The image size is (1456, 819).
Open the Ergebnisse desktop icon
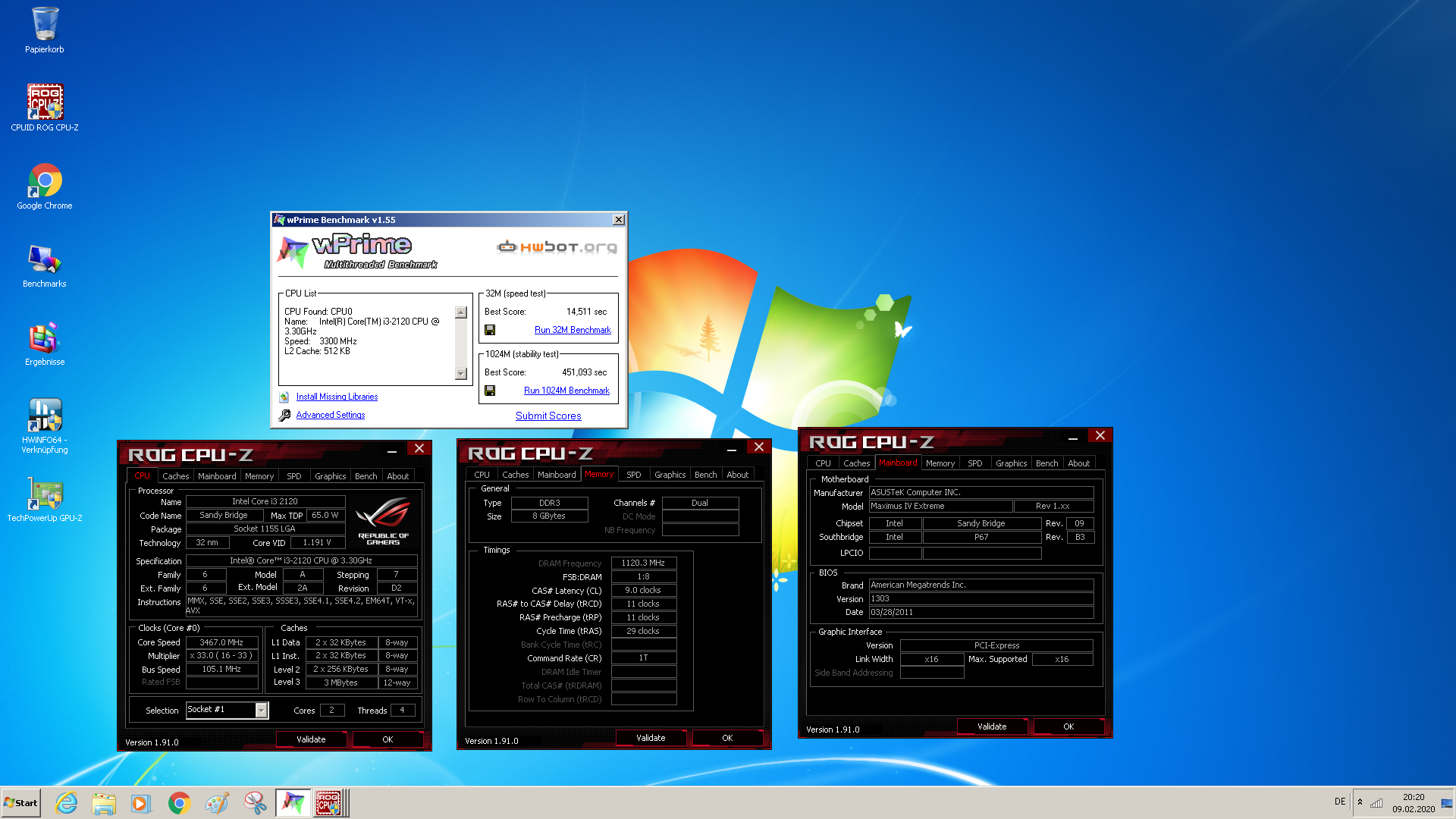click(45, 344)
